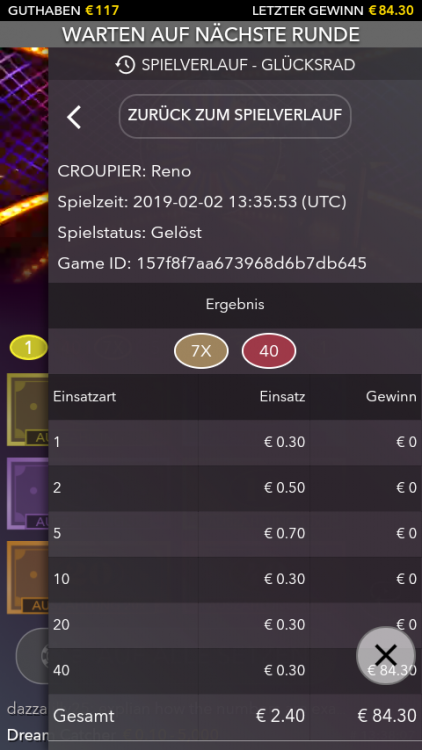Click ZURÜCK ZUM SPIELVERLAUF button
The width and height of the screenshot is (422, 750).
(x=235, y=116)
